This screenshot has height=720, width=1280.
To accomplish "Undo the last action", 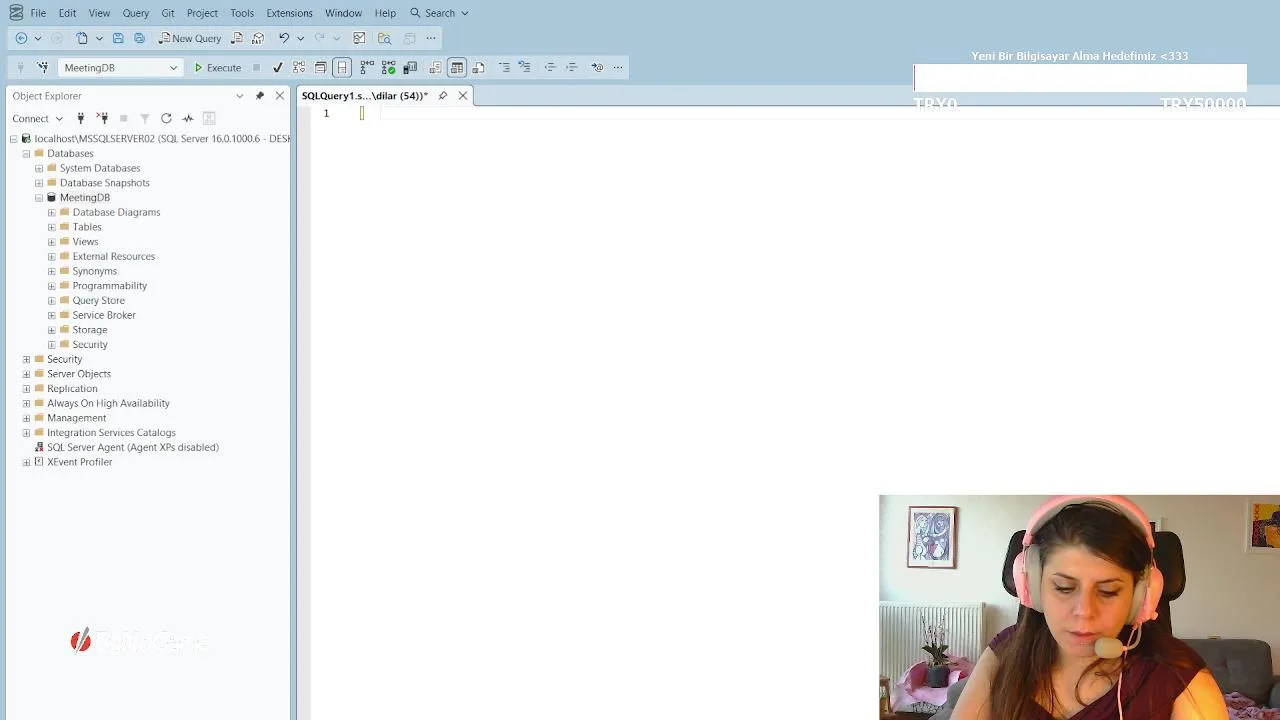I will 284,38.
